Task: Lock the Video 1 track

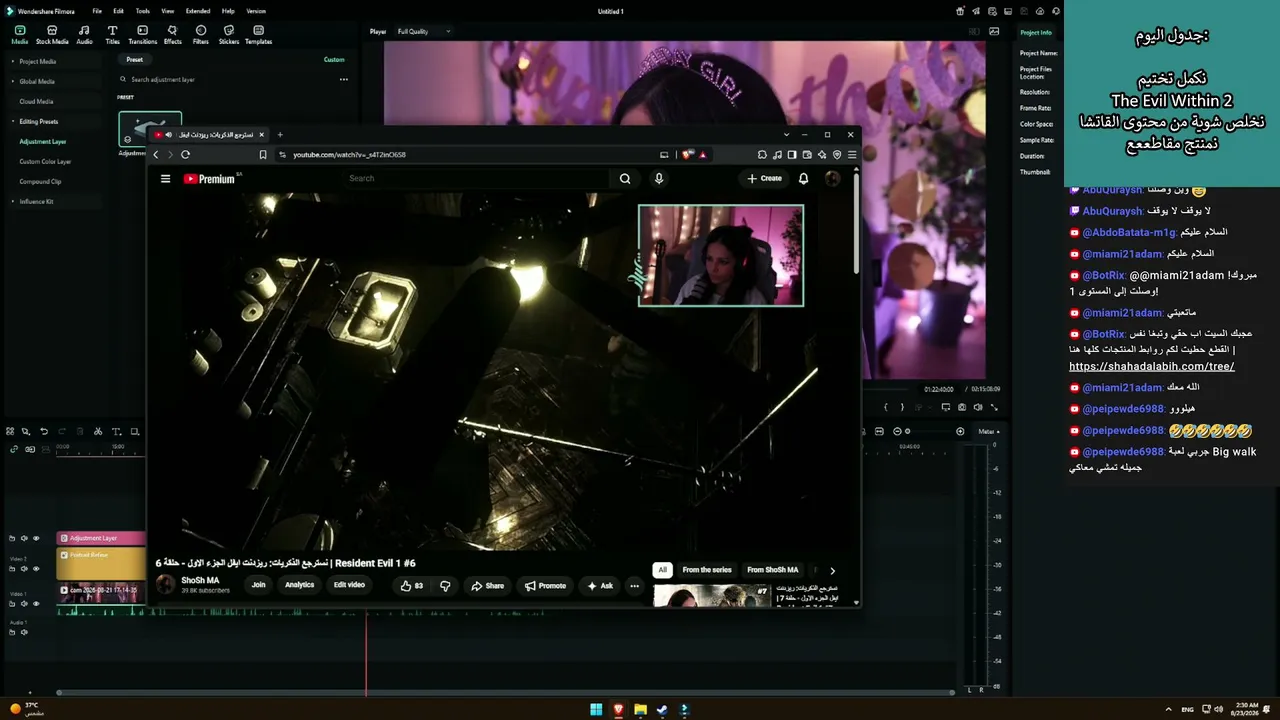Action: pos(12,603)
